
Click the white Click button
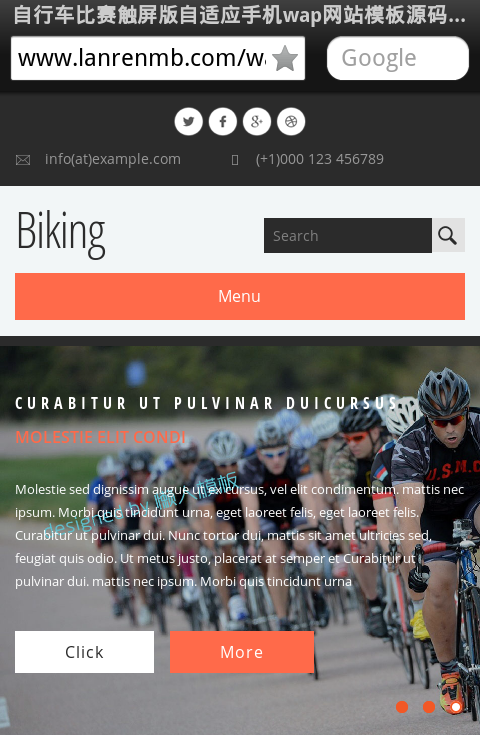coord(84,652)
